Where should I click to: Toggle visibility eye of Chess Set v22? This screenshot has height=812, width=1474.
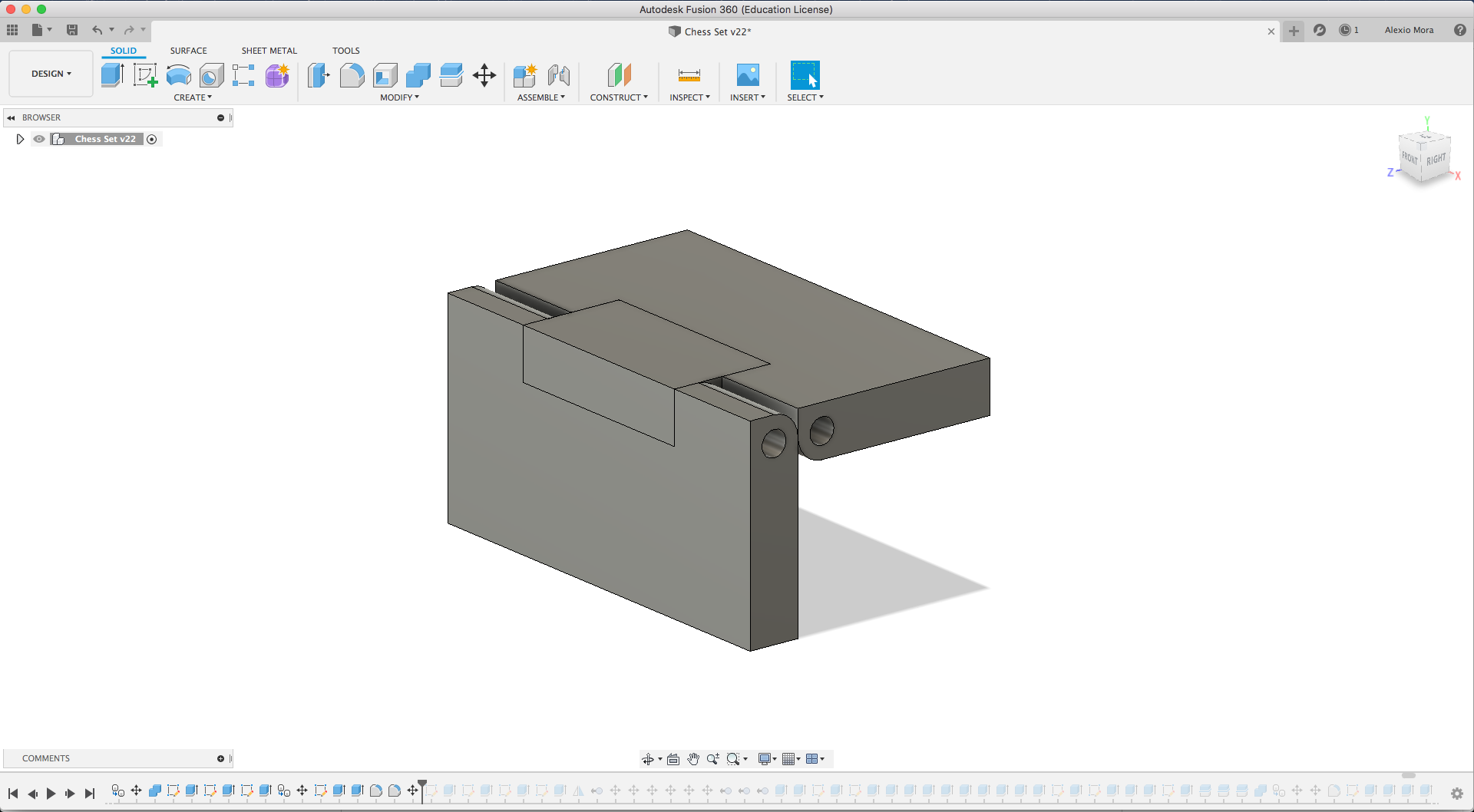pos(39,139)
